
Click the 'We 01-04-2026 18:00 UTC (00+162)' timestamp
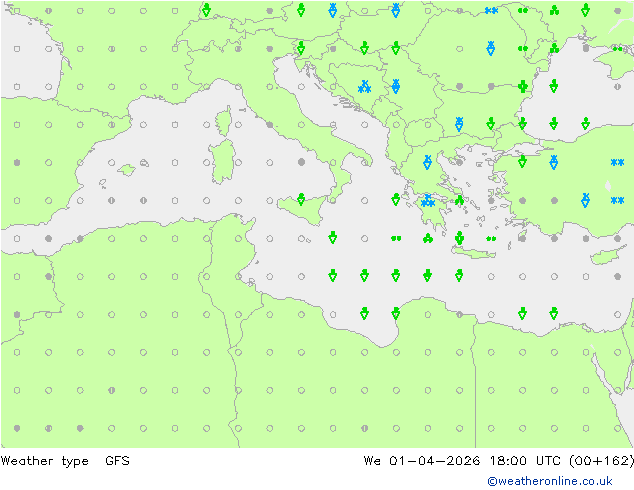(x=498, y=461)
